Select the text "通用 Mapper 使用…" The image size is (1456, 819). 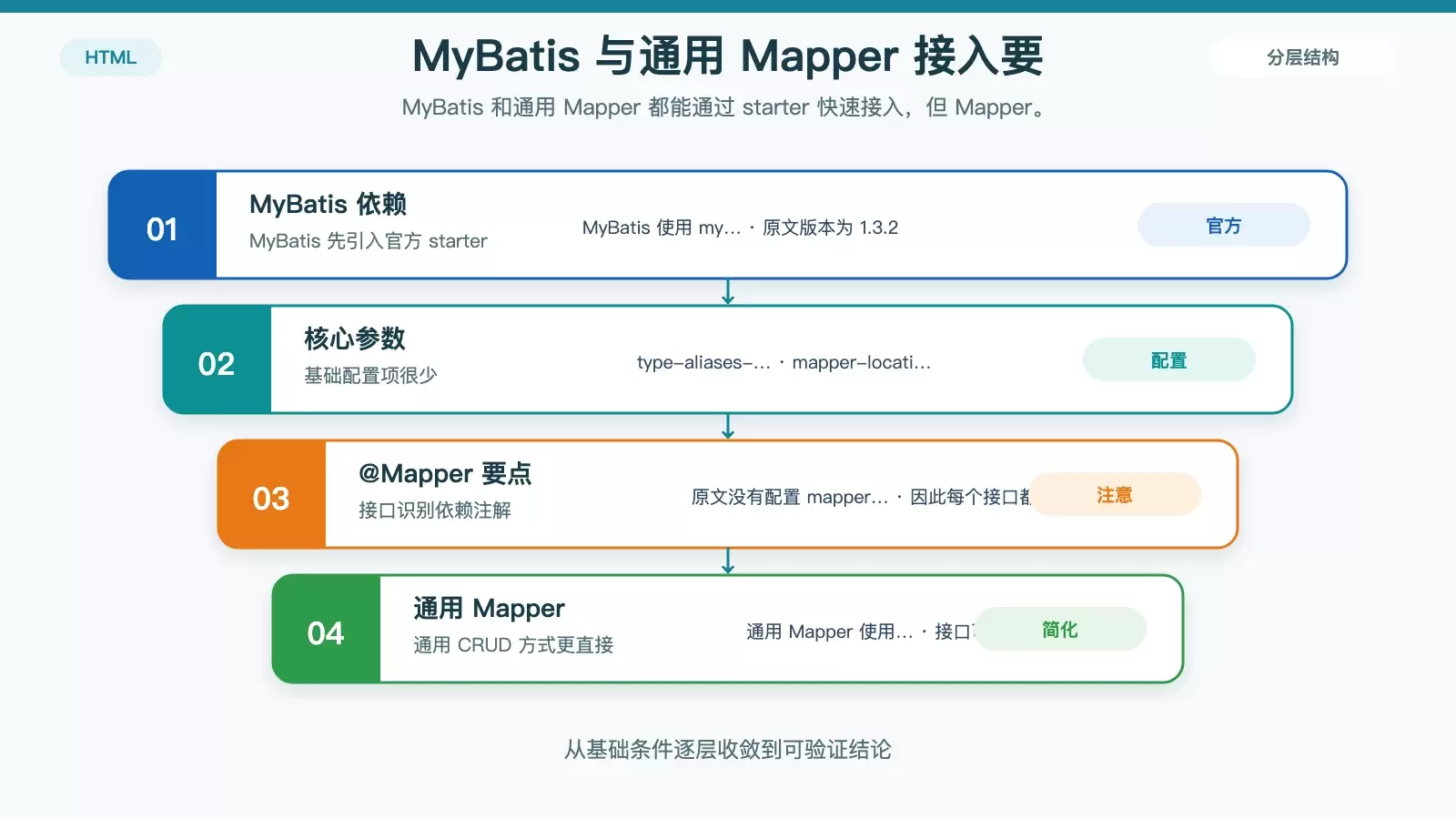point(829,632)
